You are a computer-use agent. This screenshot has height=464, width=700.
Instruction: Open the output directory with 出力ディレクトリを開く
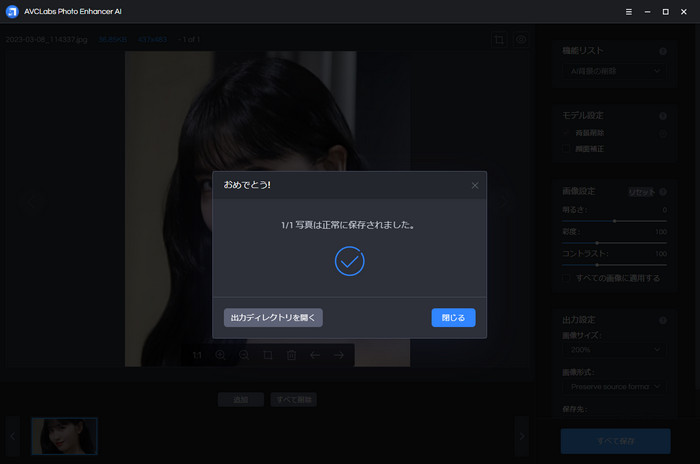click(273, 318)
